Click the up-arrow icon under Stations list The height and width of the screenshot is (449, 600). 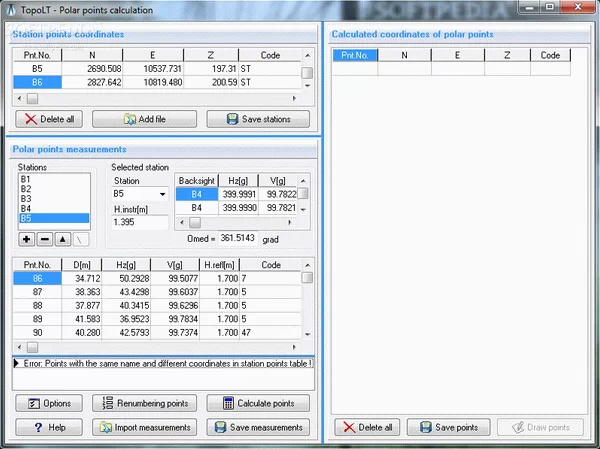click(62, 240)
